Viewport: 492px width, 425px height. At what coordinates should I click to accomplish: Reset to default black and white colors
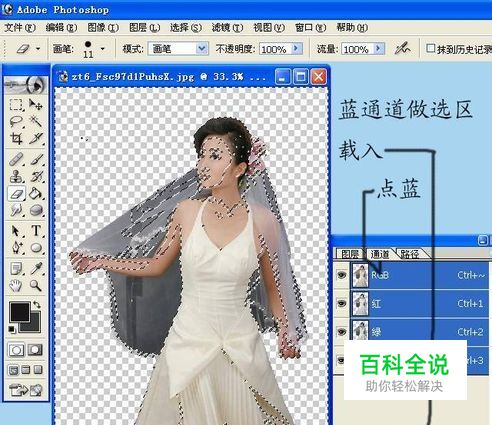pos(12,330)
